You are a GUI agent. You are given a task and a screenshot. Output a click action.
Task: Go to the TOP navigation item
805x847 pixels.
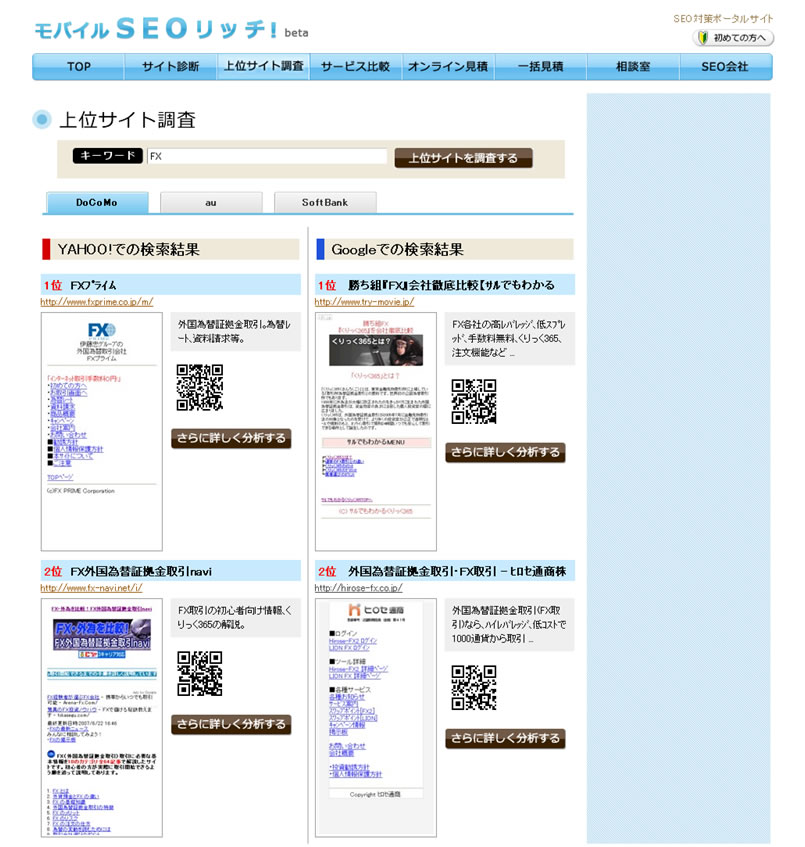(x=79, y=67)
